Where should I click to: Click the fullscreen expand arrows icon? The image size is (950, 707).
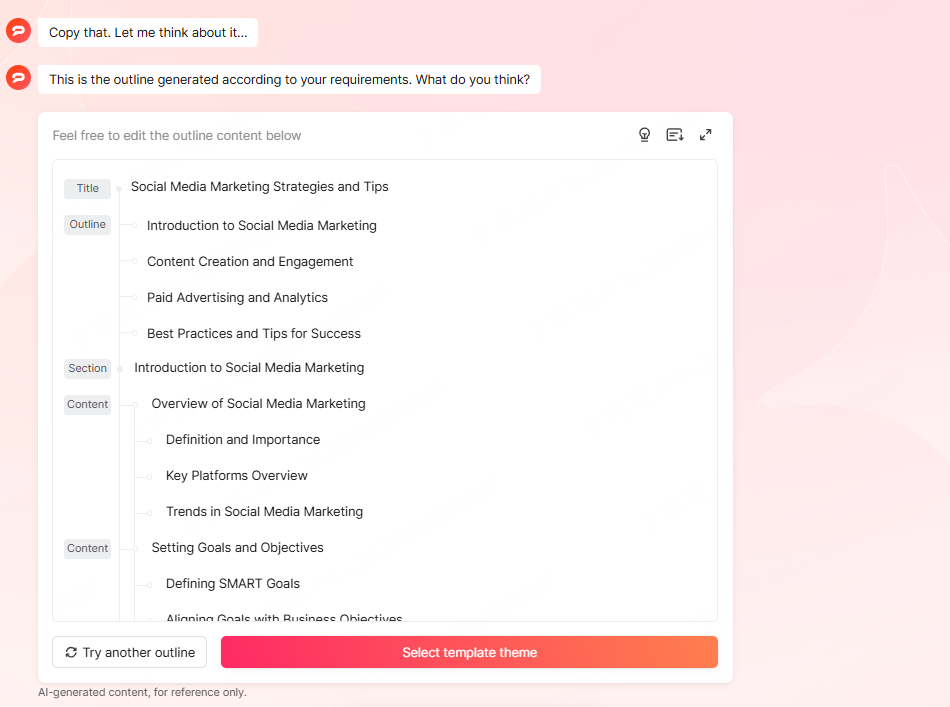pos(706,133)
